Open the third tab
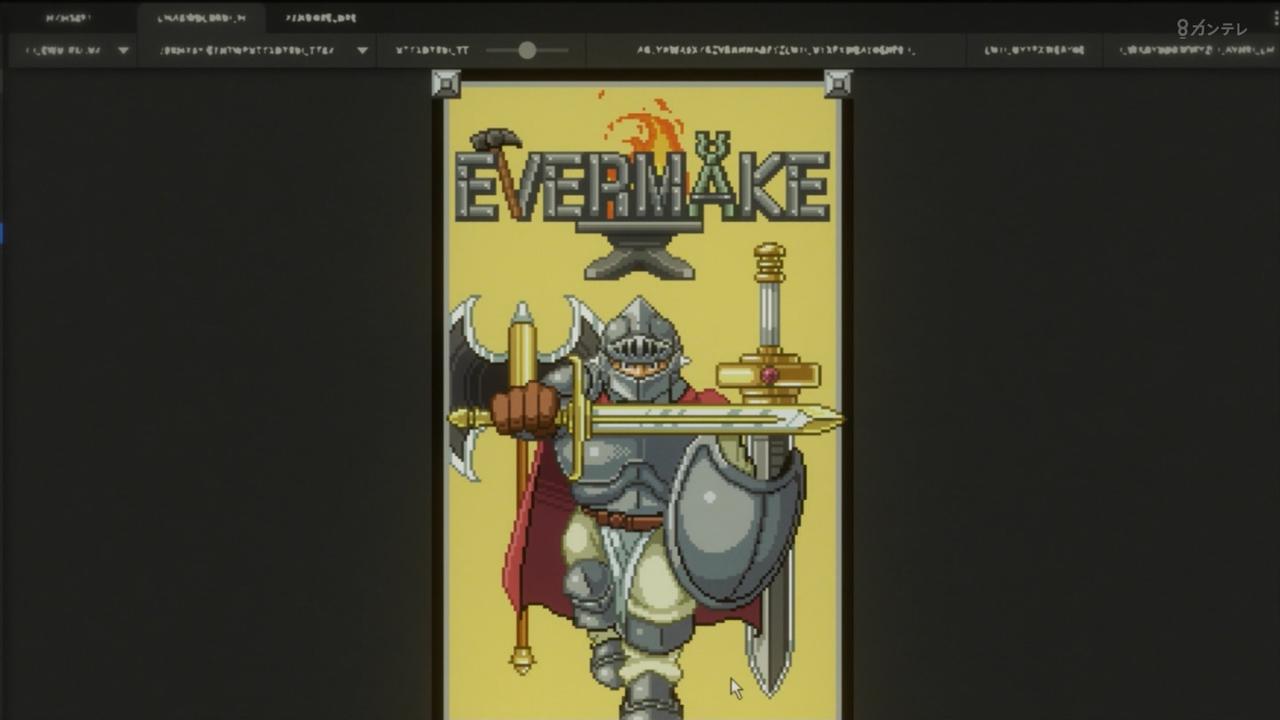Screen dimensions: 1280x720 pyautogui.click(x=320, y=18)
